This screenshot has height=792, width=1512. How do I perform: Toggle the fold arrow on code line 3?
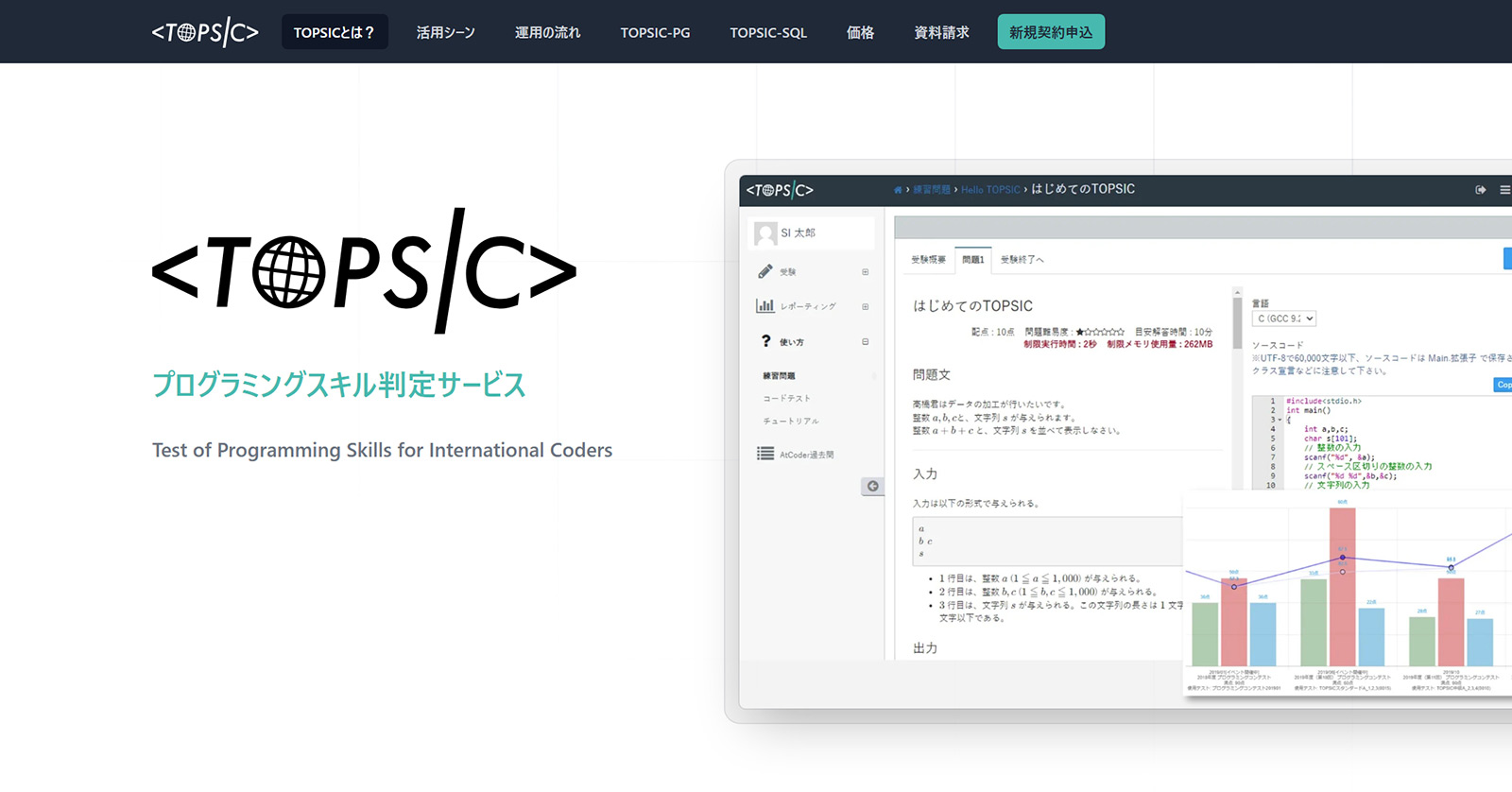coord(1280,420)
